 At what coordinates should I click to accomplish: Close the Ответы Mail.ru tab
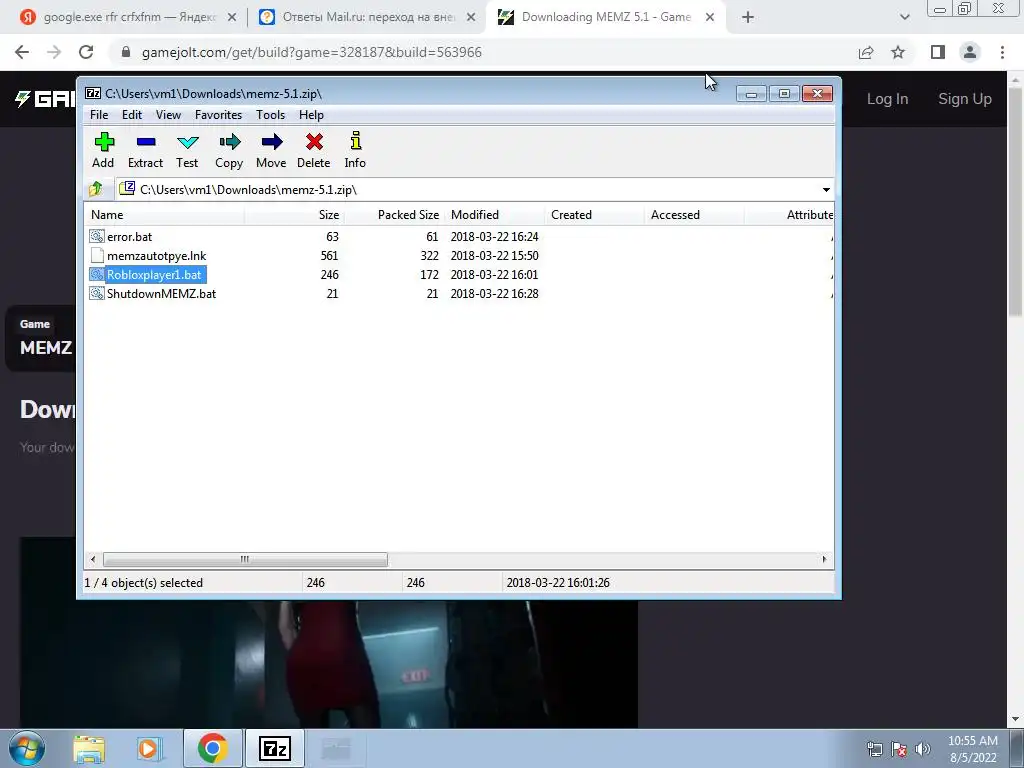click(x=471, y=18)
